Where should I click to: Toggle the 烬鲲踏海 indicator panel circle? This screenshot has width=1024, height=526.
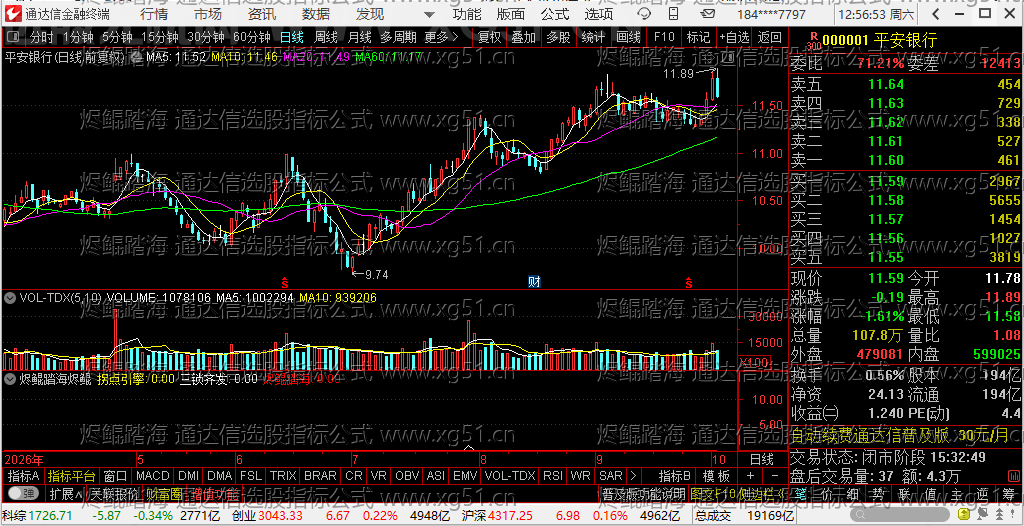point(10,378)
